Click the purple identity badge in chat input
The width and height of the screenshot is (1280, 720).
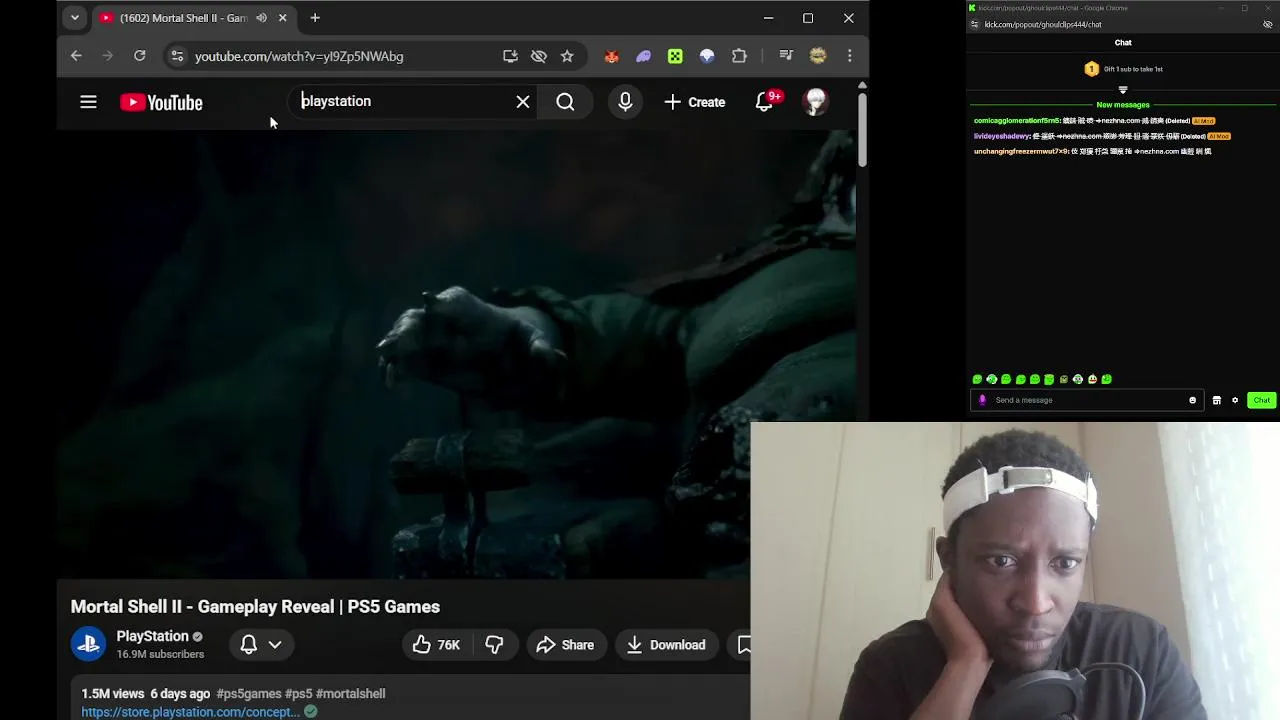point(982,400)
